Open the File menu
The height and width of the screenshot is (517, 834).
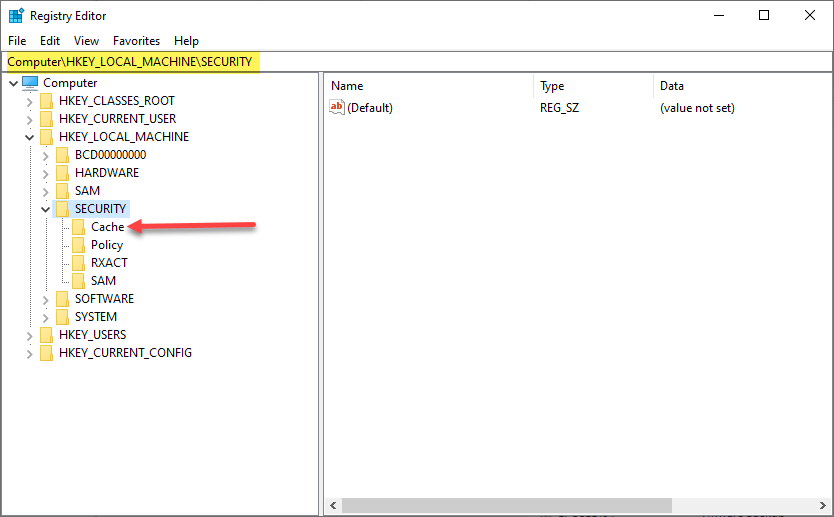coord(17,41)
